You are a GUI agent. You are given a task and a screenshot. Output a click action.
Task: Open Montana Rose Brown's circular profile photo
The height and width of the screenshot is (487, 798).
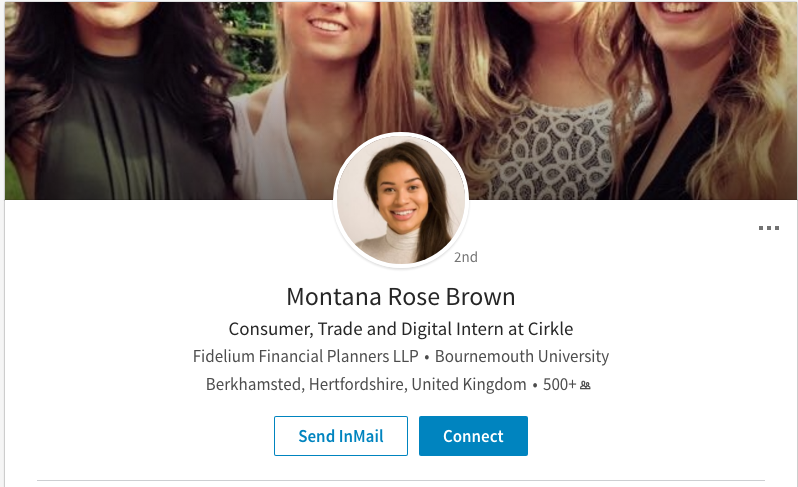[x=401, y=200]
